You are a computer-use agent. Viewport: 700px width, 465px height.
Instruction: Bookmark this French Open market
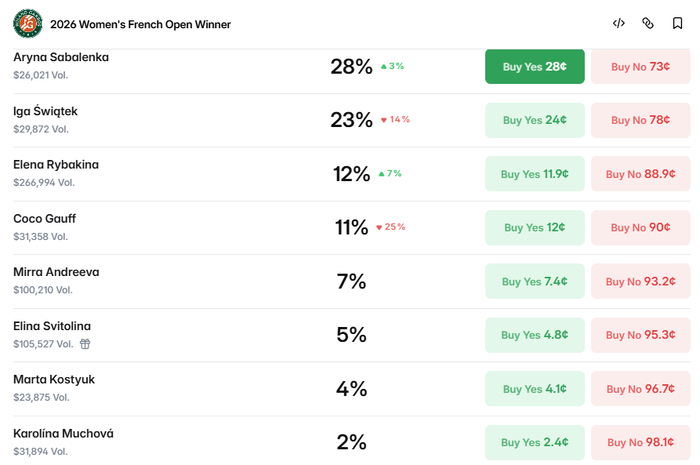(x=677, y=23)
